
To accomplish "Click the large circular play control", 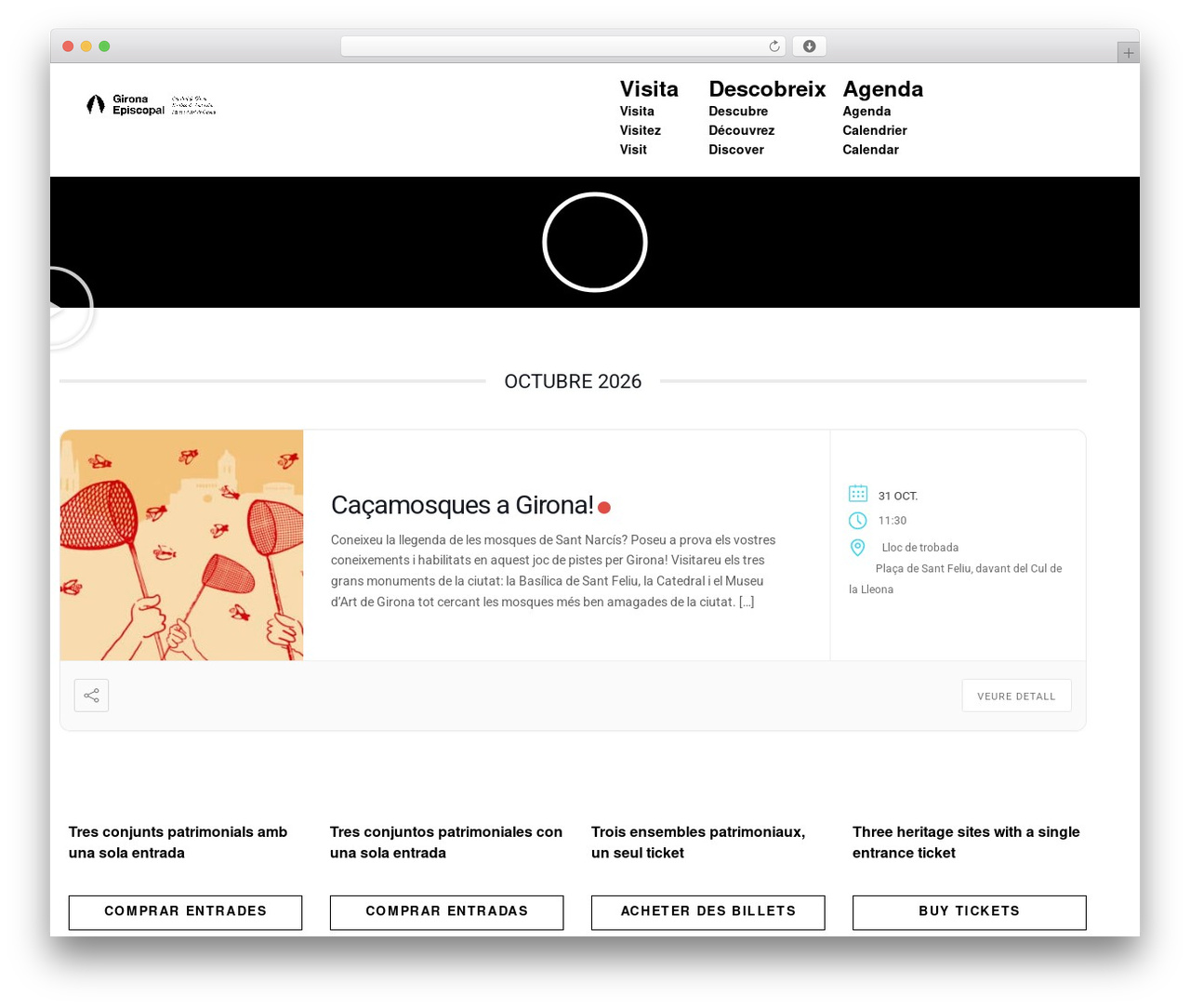I will coord(595,242).
